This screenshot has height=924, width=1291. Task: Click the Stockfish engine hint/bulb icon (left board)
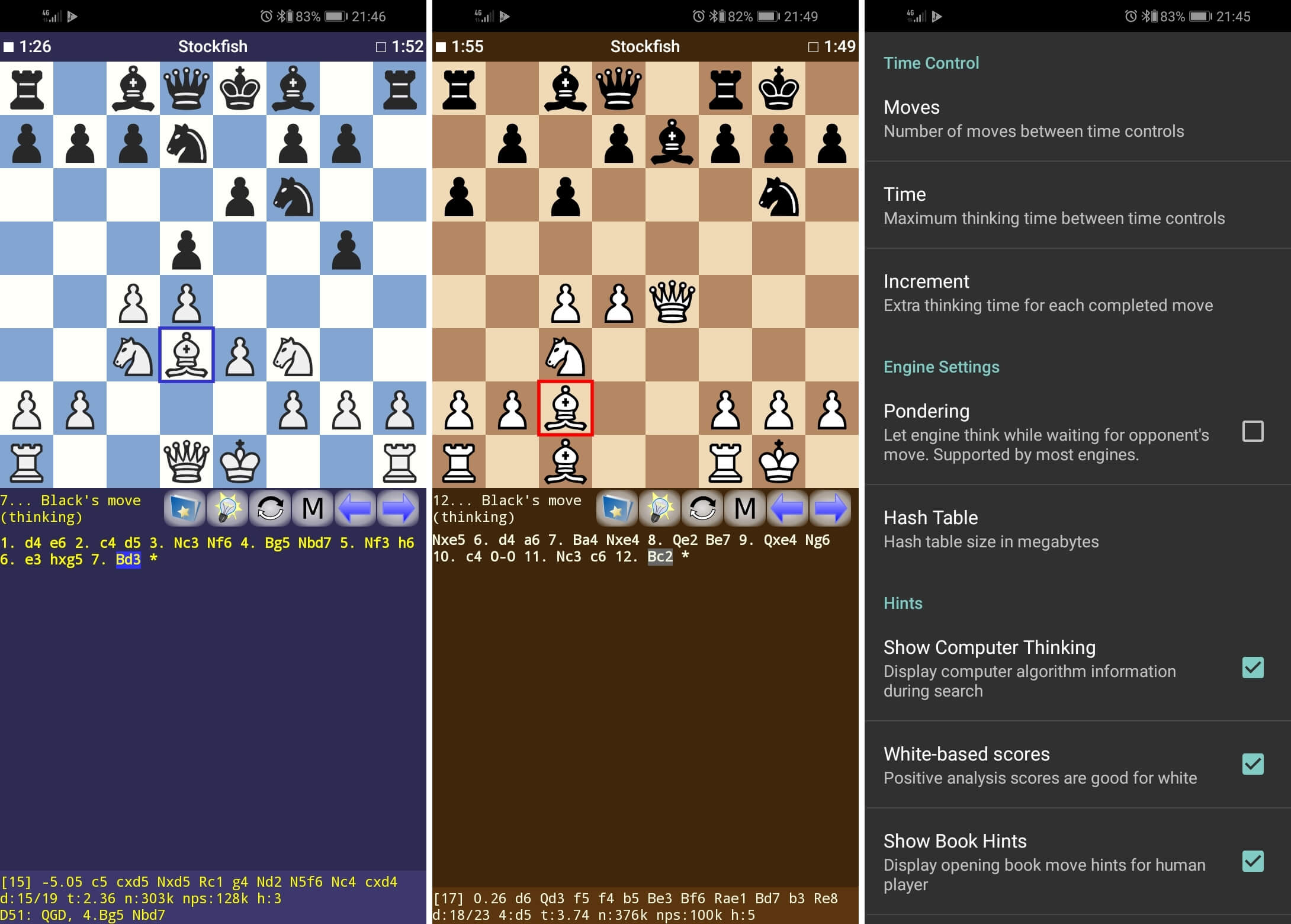point(227,509)
